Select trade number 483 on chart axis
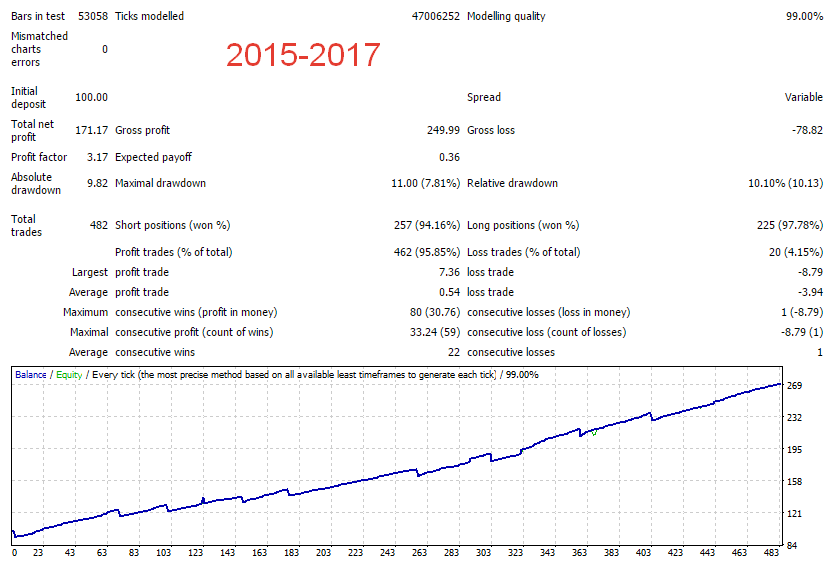This screenshot has height=561, width=838. pyautogui.click(x=771, y=553)
